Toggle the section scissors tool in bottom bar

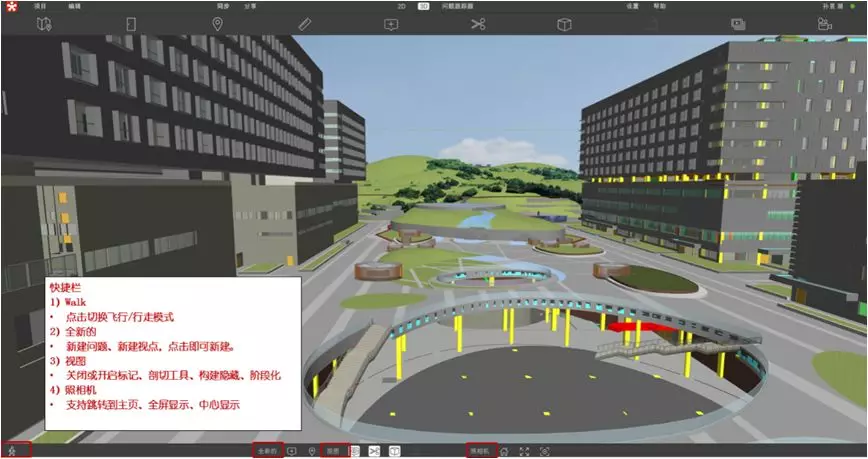pyautogui.click(x=374, y=451)
